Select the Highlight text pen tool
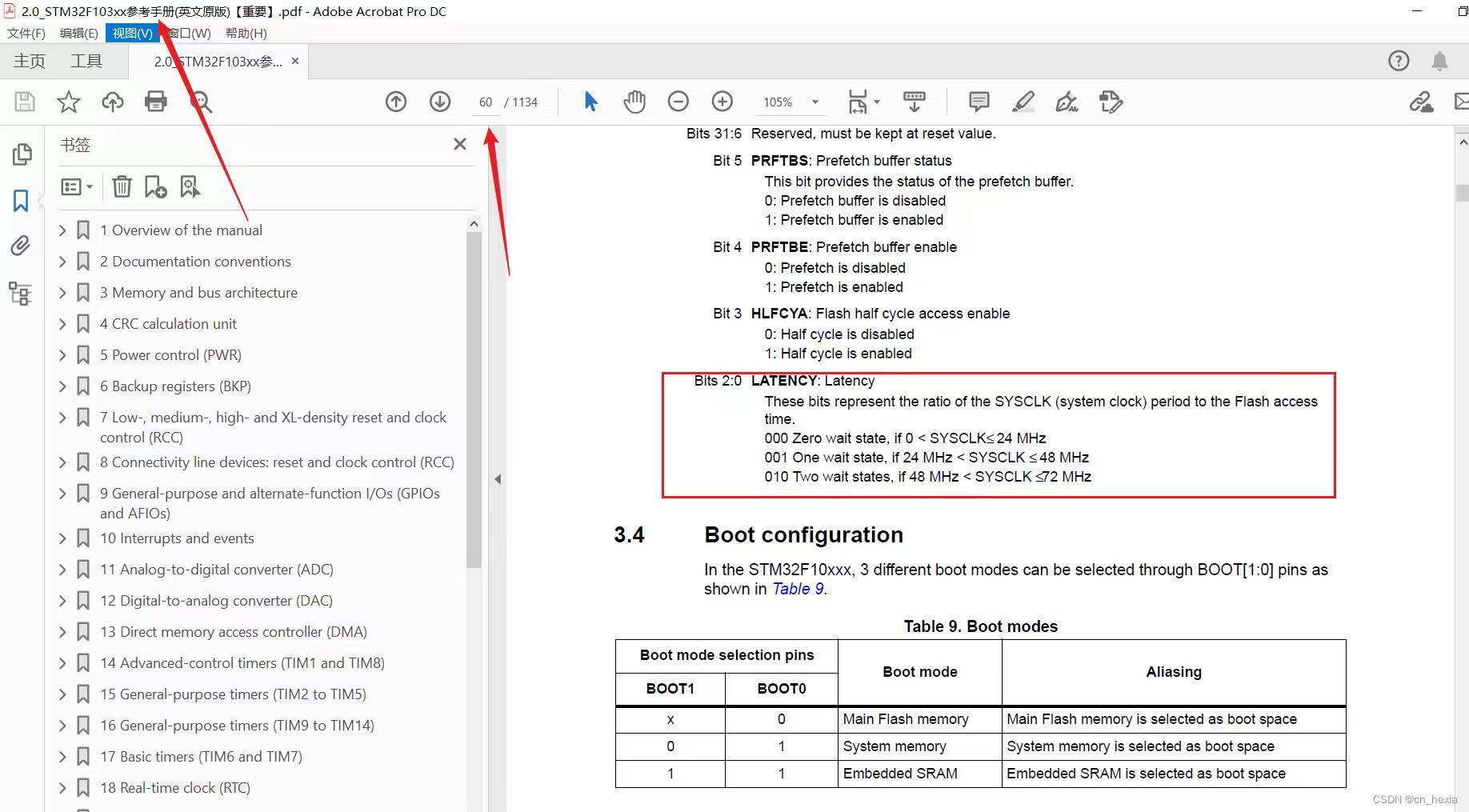The image size is (1469, 812). pos(1023,102)
